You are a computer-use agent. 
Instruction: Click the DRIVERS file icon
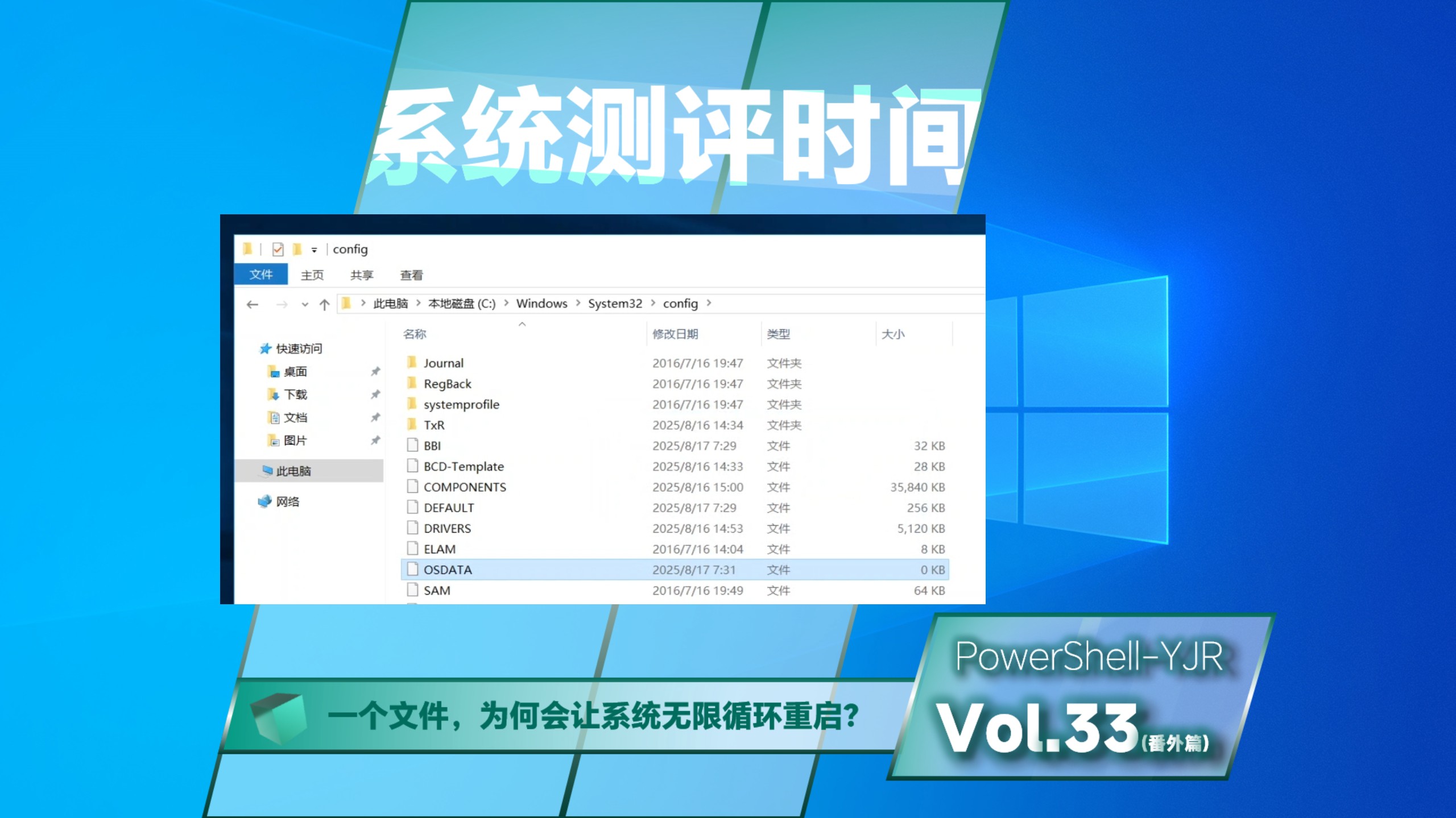412,528
